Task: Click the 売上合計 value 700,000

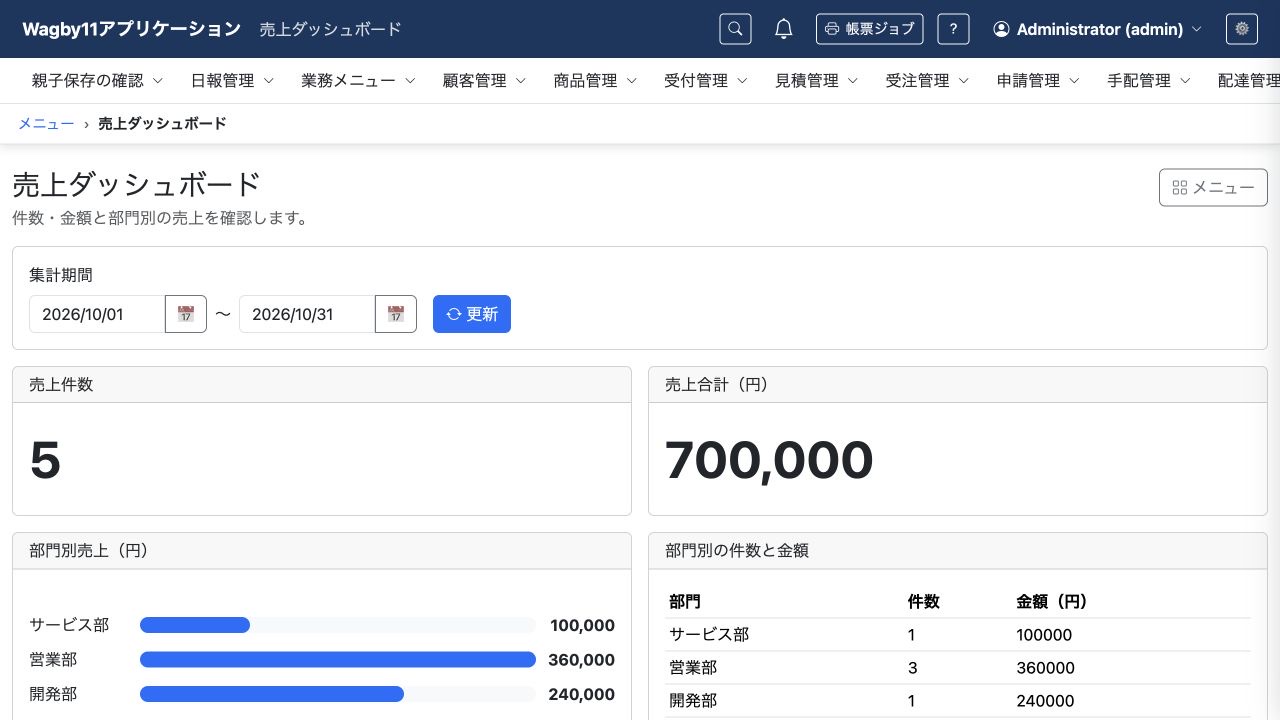Action: click(x=769, y=460)
